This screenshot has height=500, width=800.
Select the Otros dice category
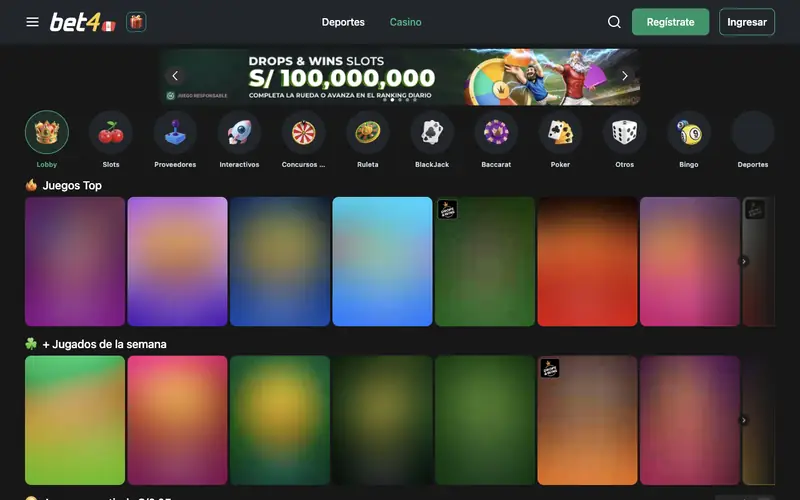624,133
